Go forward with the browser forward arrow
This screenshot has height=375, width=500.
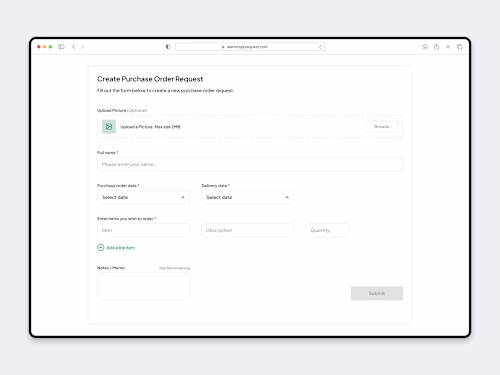click(83, 47)
